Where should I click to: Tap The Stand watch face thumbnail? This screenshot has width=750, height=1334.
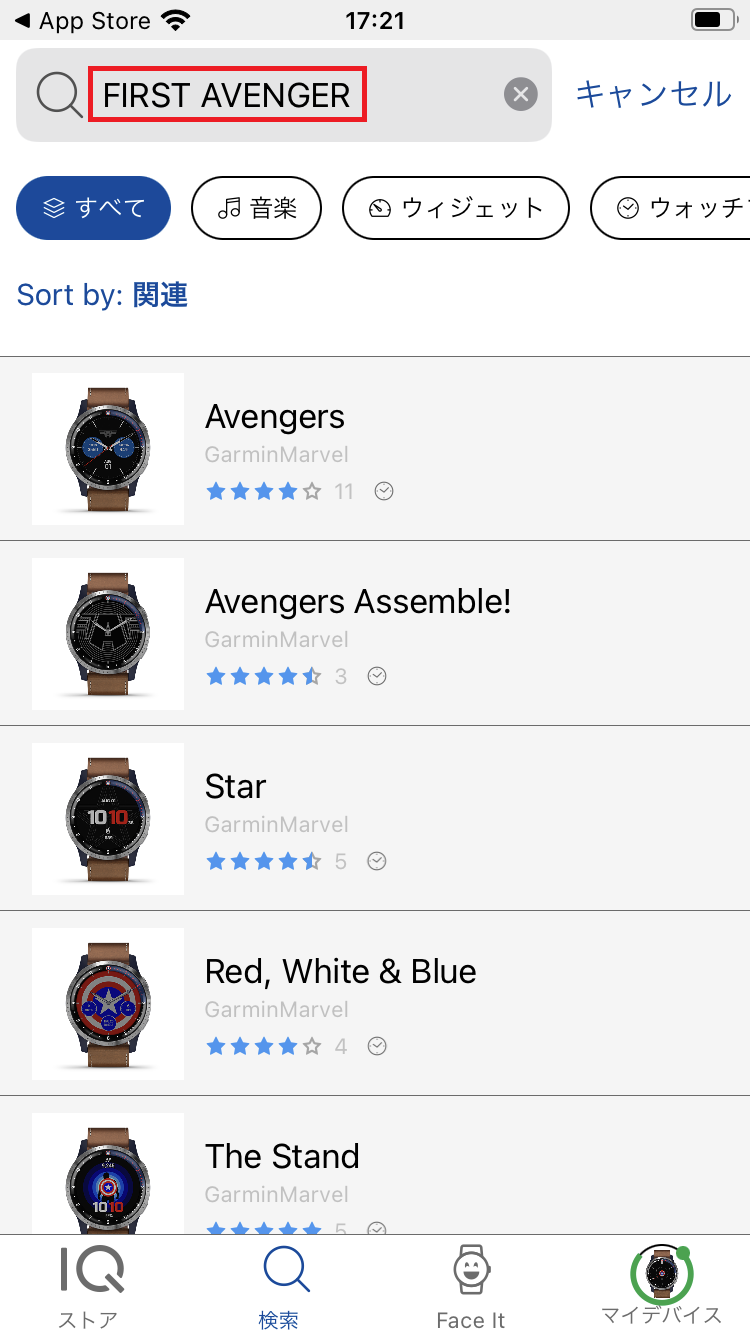(x=108, y=1172)
